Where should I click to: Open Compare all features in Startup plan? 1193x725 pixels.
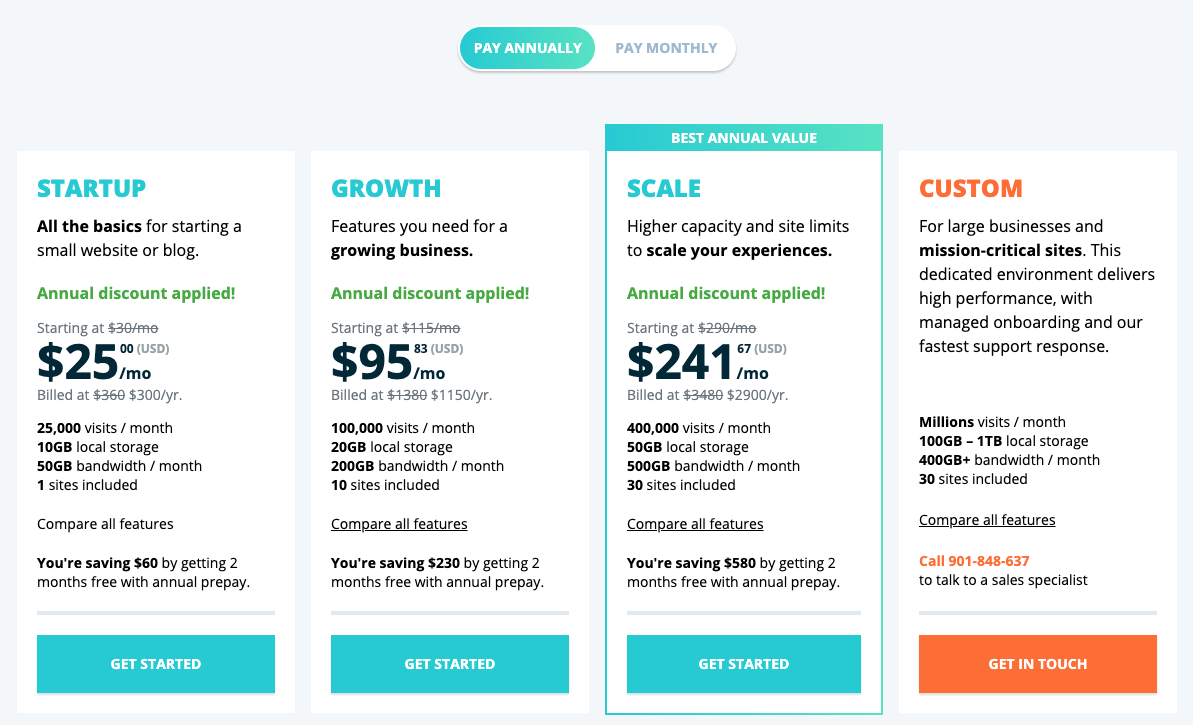point(105,523)
